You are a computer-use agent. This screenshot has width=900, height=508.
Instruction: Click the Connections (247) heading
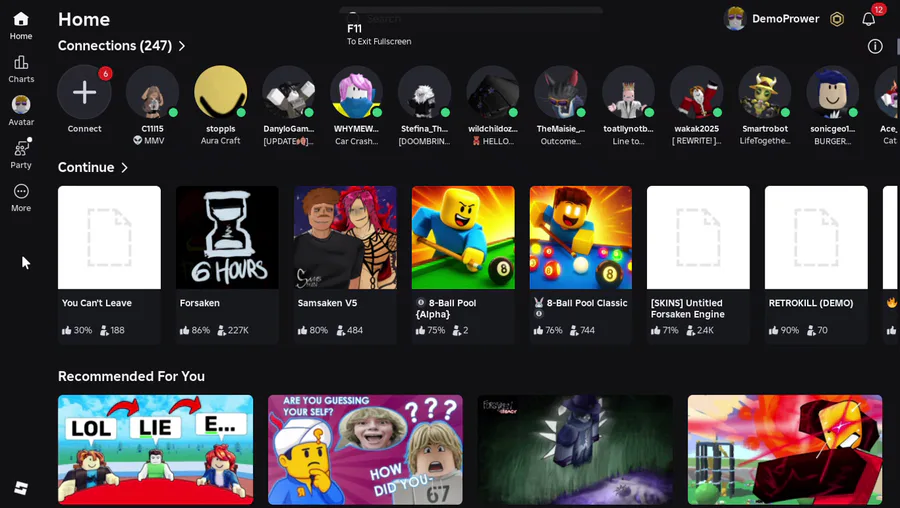tap(115, 46)
